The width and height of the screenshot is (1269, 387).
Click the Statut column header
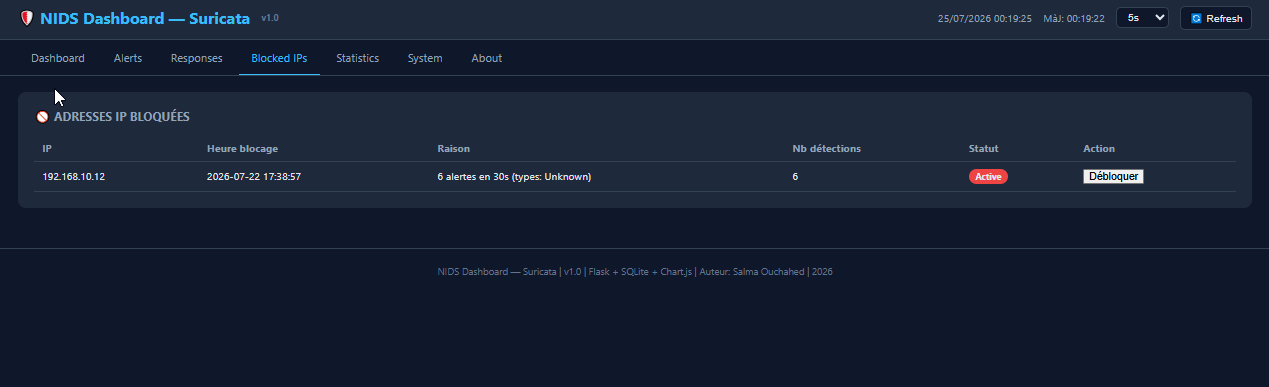pyautogui.click(x=984, y=149)
